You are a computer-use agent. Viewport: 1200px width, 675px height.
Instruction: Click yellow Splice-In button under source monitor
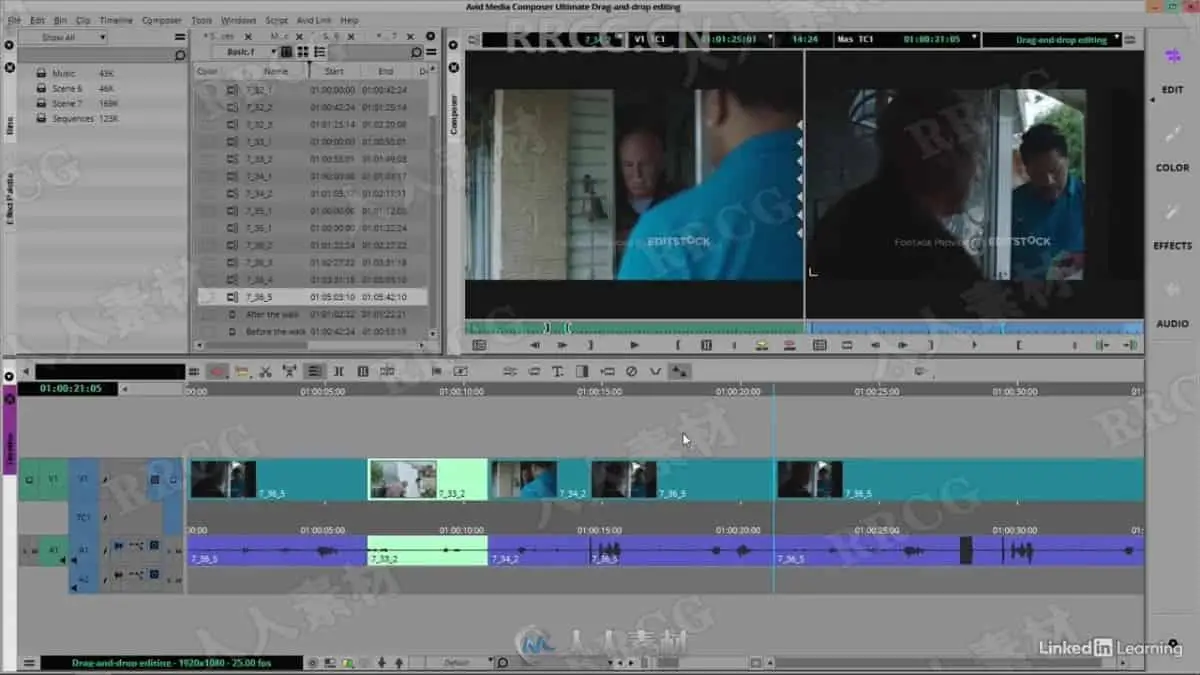[762, 345]
